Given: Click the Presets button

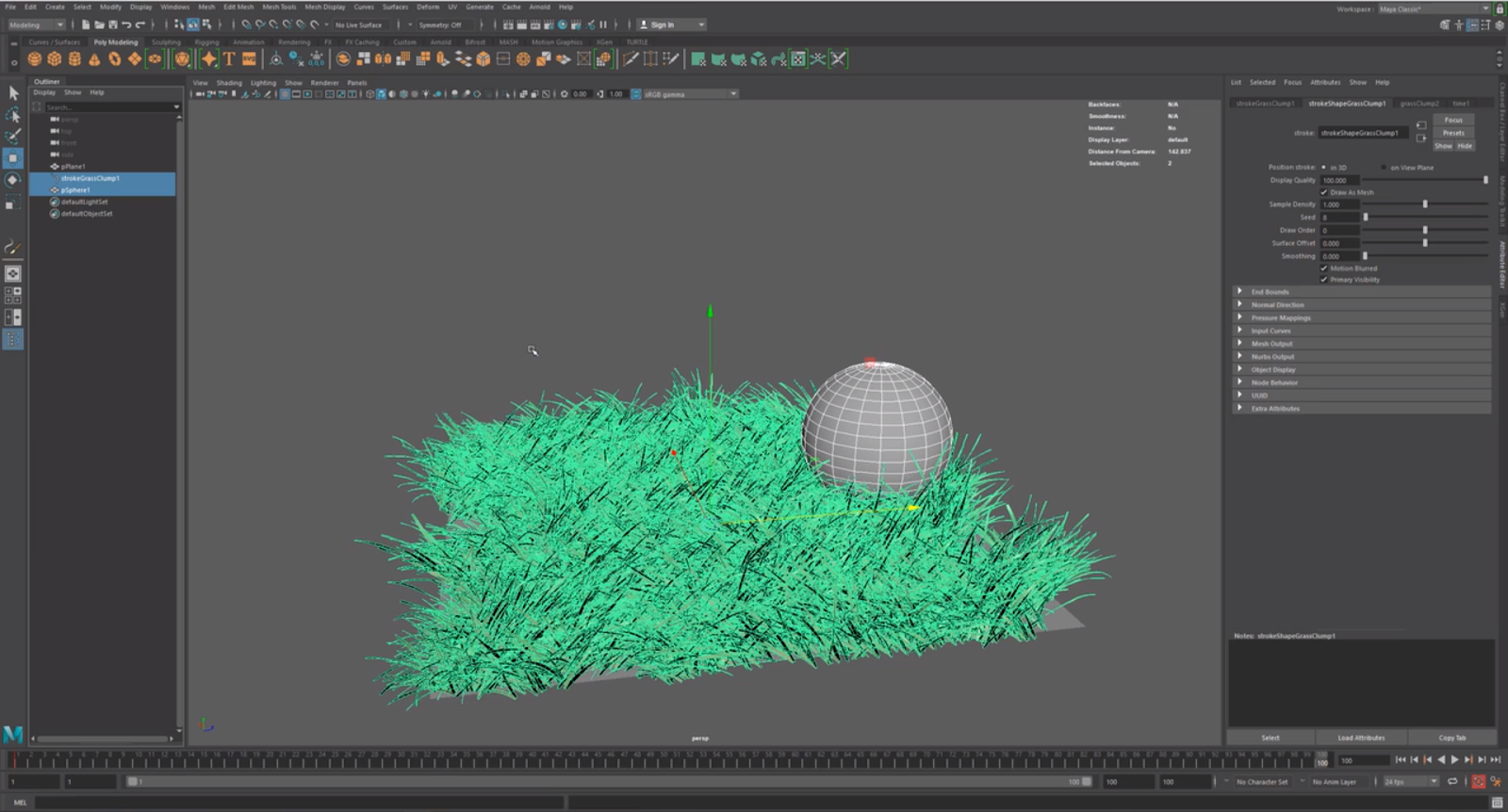Looking at the screenshot, I should 1453,133.
